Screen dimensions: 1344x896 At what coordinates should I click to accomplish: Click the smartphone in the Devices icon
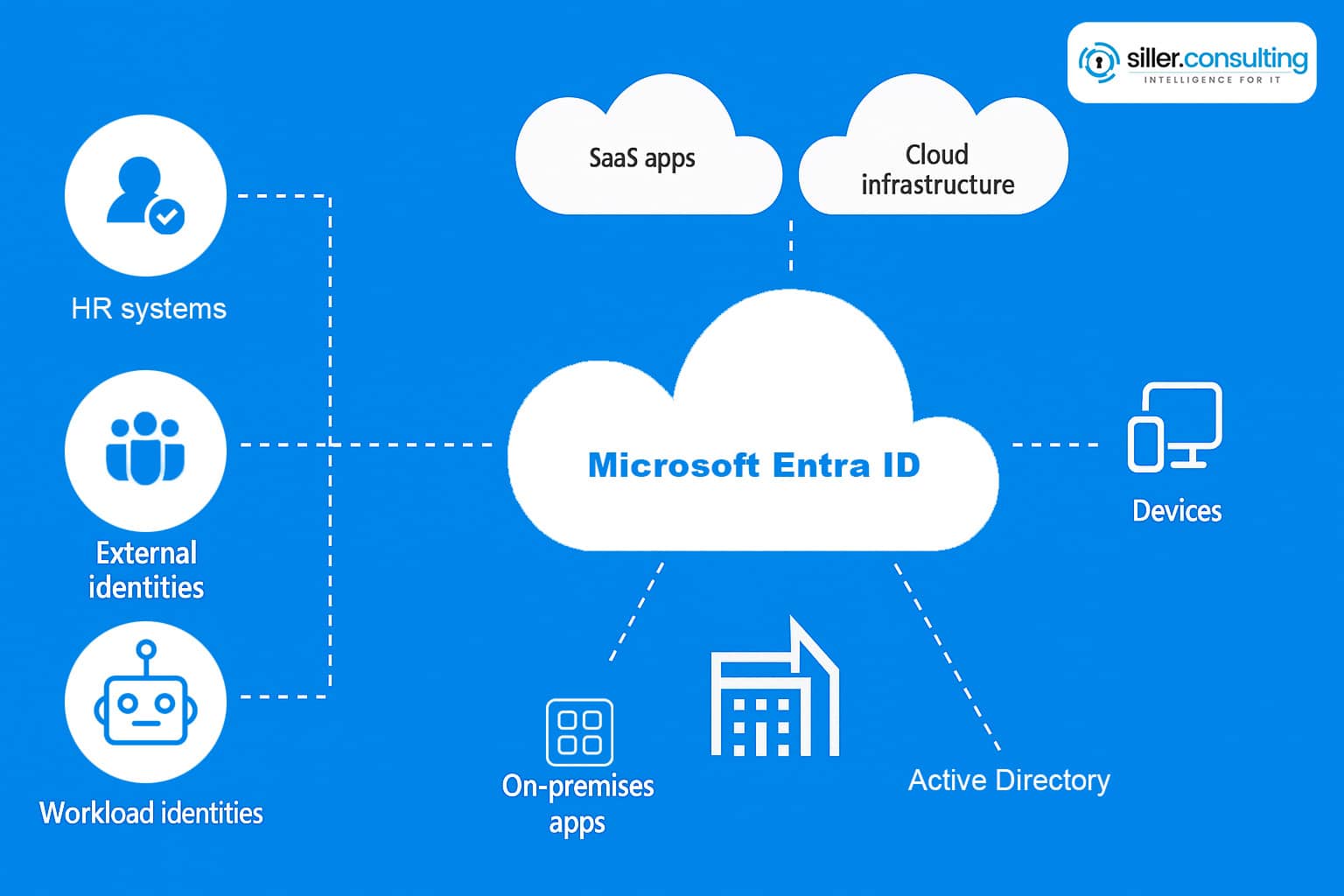(1145, 444)
